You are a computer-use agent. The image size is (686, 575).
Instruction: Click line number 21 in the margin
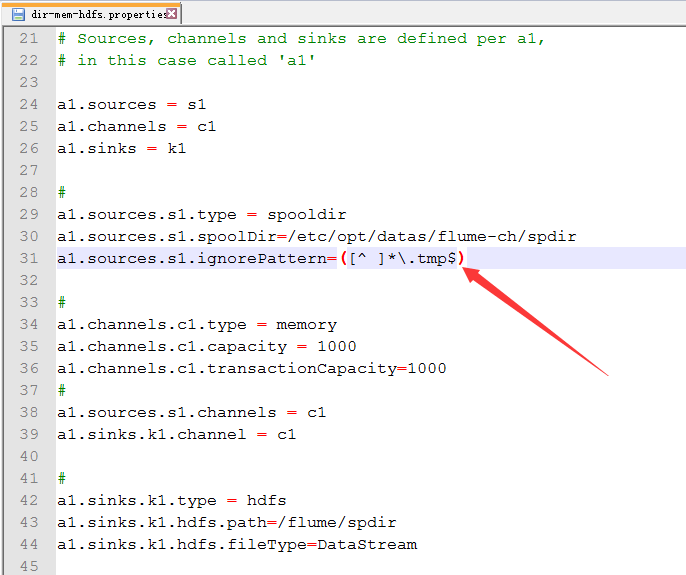29,39
